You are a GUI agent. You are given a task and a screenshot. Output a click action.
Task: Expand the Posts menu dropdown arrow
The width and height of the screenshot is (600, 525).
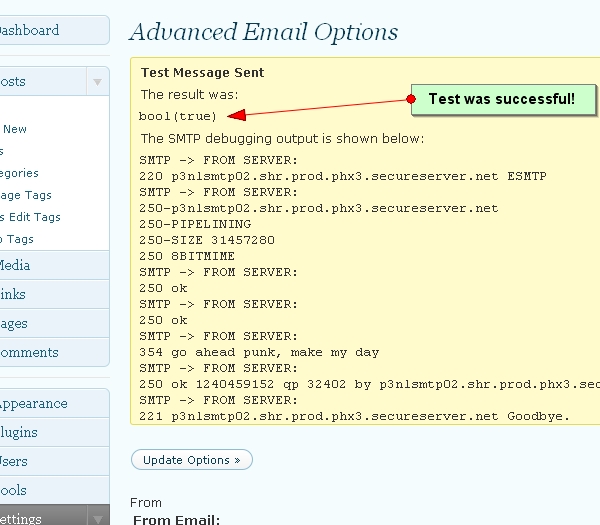point(97,82)
